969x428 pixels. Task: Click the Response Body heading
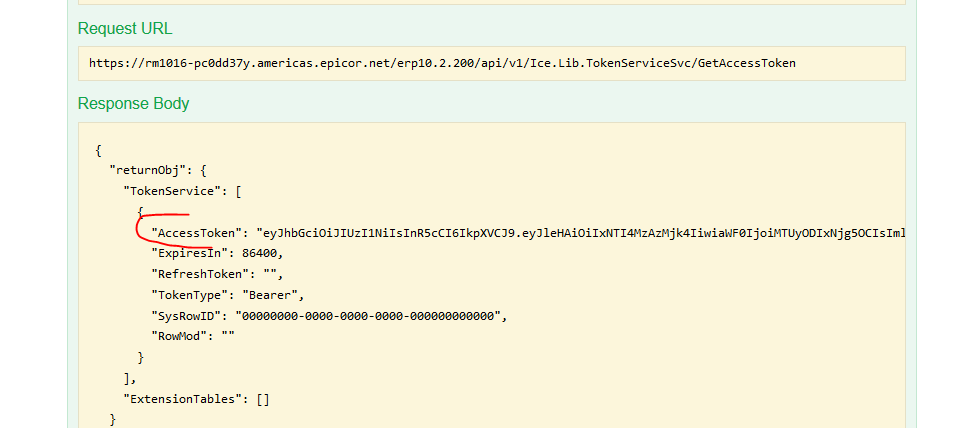point(133,103)
